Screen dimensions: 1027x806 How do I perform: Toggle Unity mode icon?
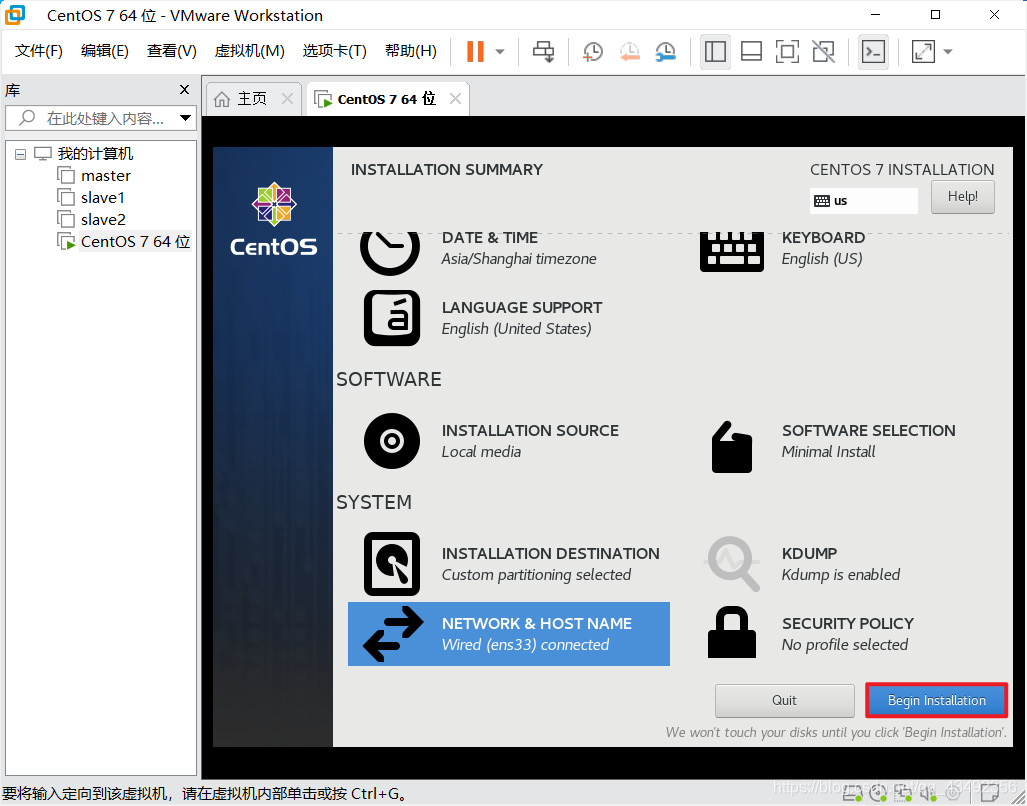(823, 52)
